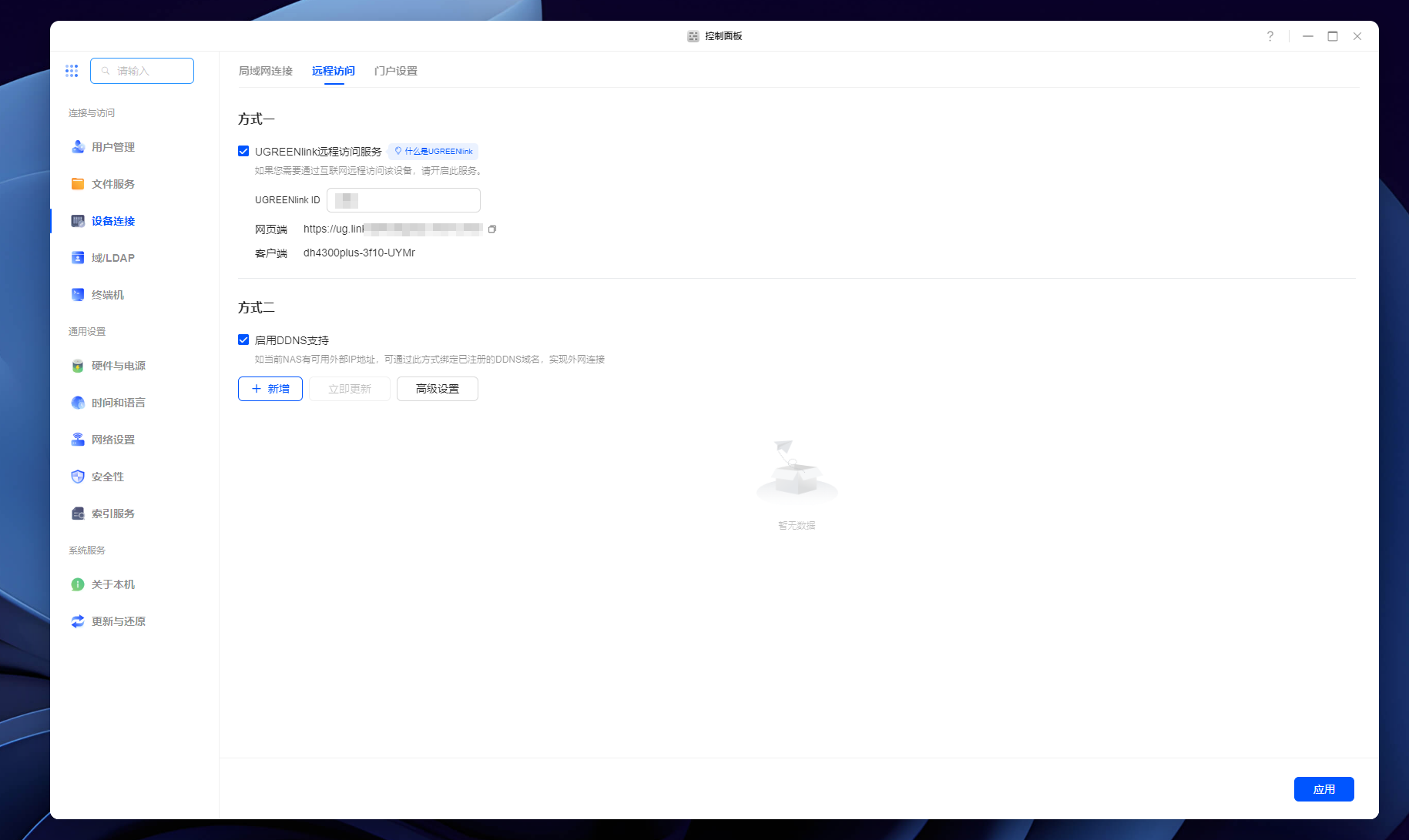Minimize the 控制面板 window
Image resolution: width=1409 pixels, height=840 pixels.
click(1308, 36)
